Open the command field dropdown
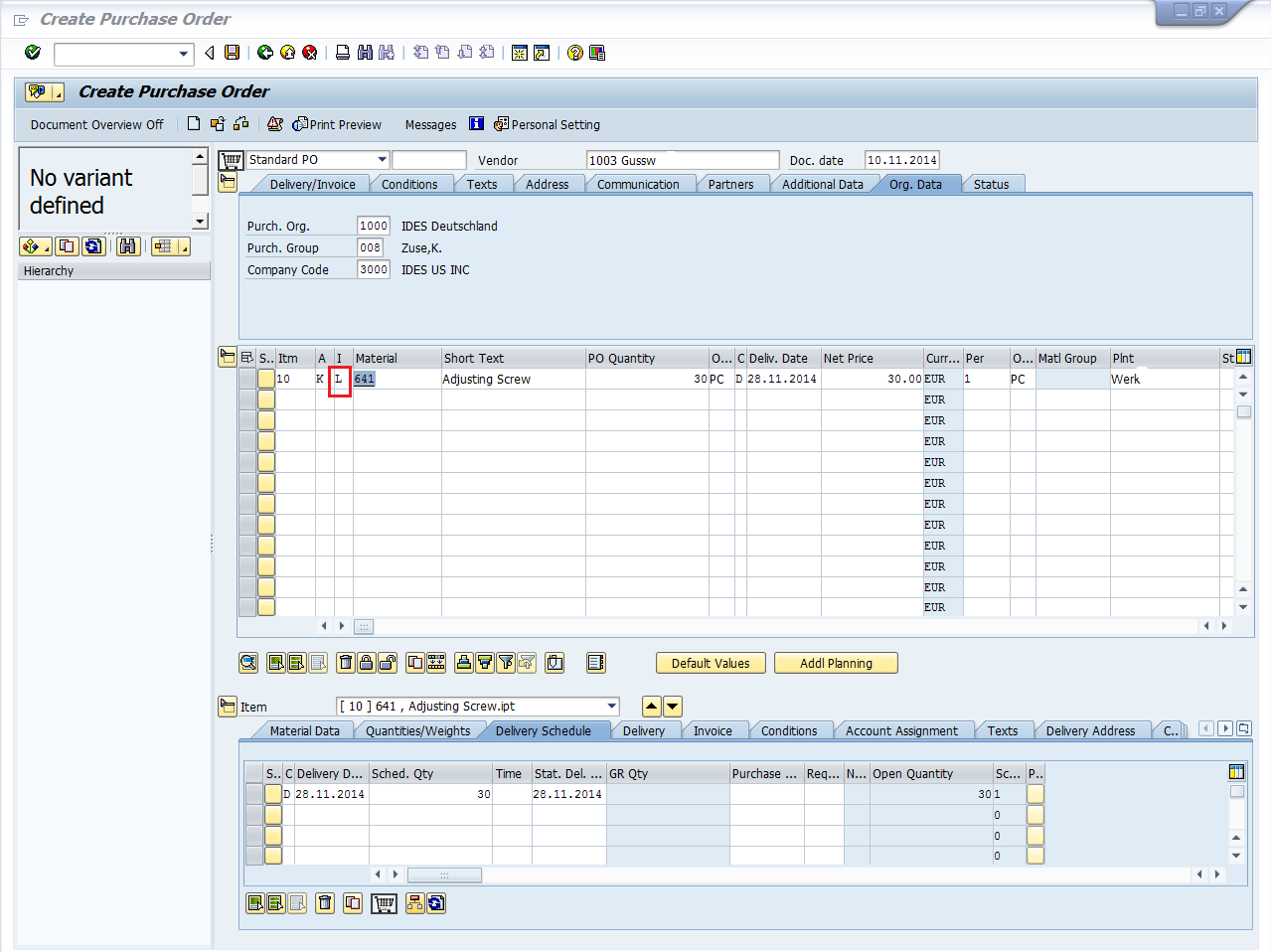Image resolution: width=1271 pixels, height=952 pixels. coord(184,54)
